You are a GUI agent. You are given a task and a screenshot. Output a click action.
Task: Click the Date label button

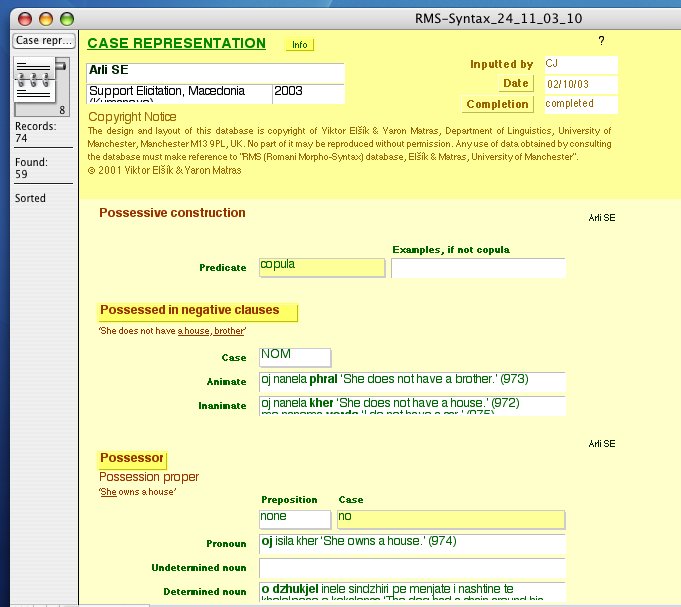pos(516,83)
